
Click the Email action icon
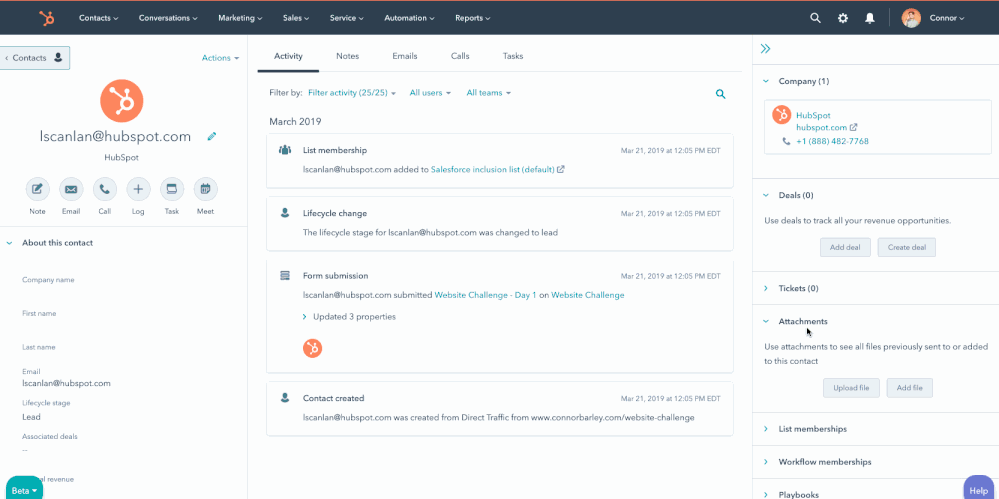[x=71, y=189]
